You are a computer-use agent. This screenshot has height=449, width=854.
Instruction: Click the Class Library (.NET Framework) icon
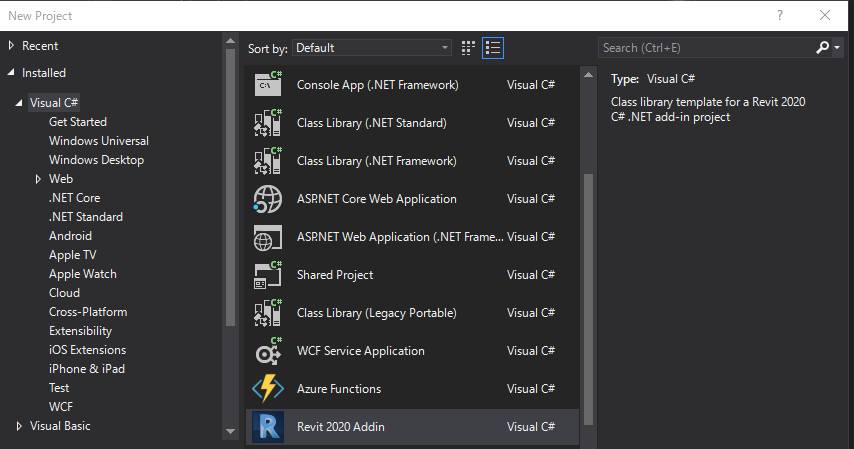268,161
